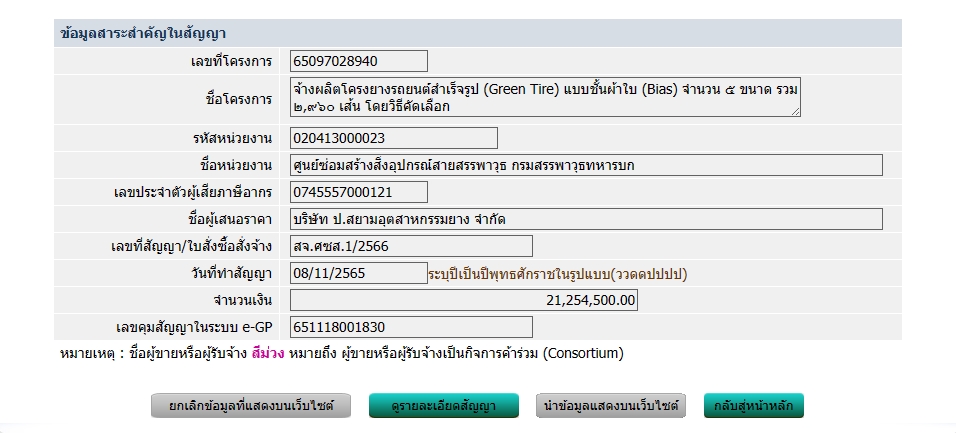Click inside the ชื่อโครงการ text area

545,97
